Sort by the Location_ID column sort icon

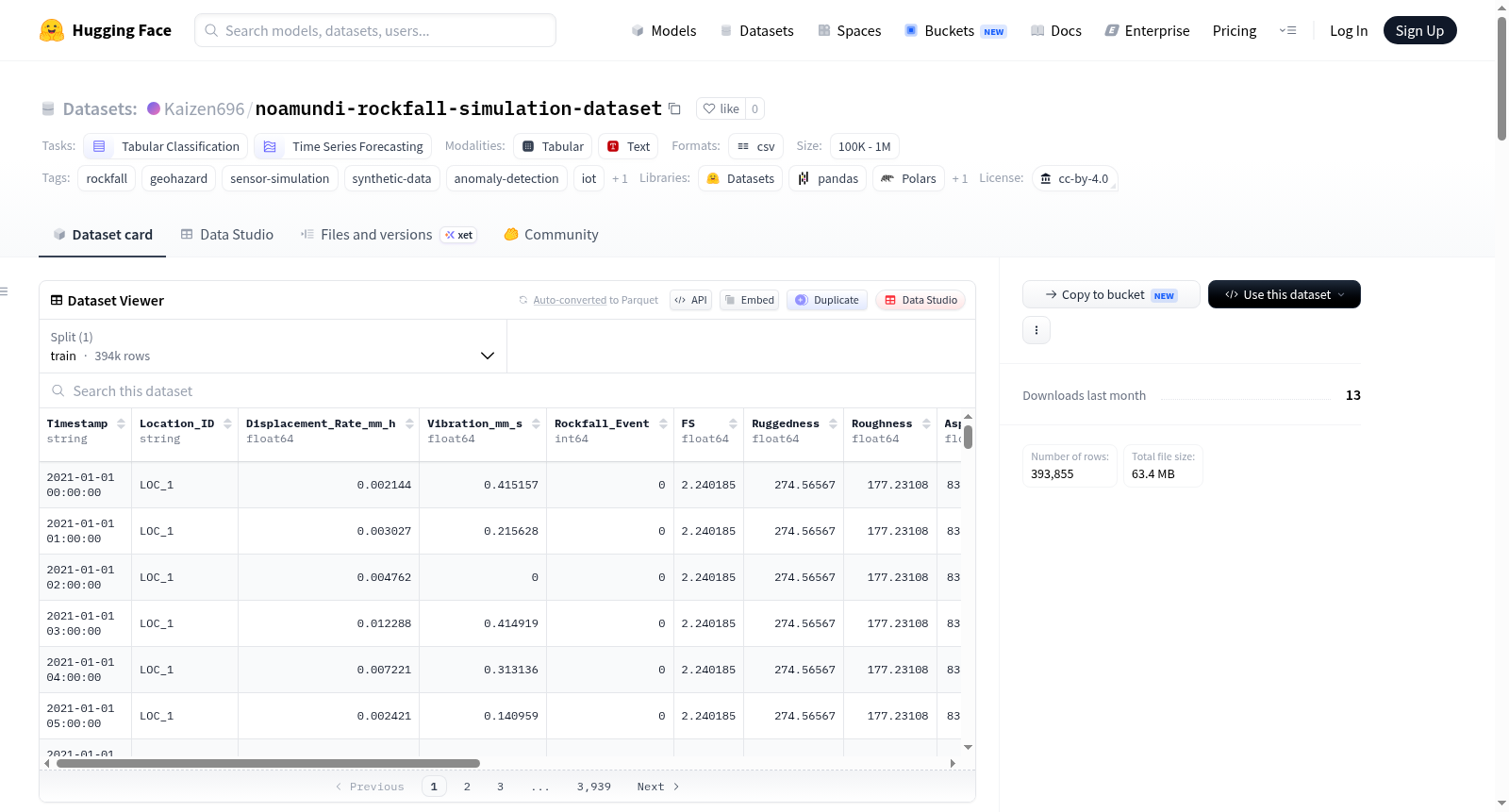pos(227,423)
